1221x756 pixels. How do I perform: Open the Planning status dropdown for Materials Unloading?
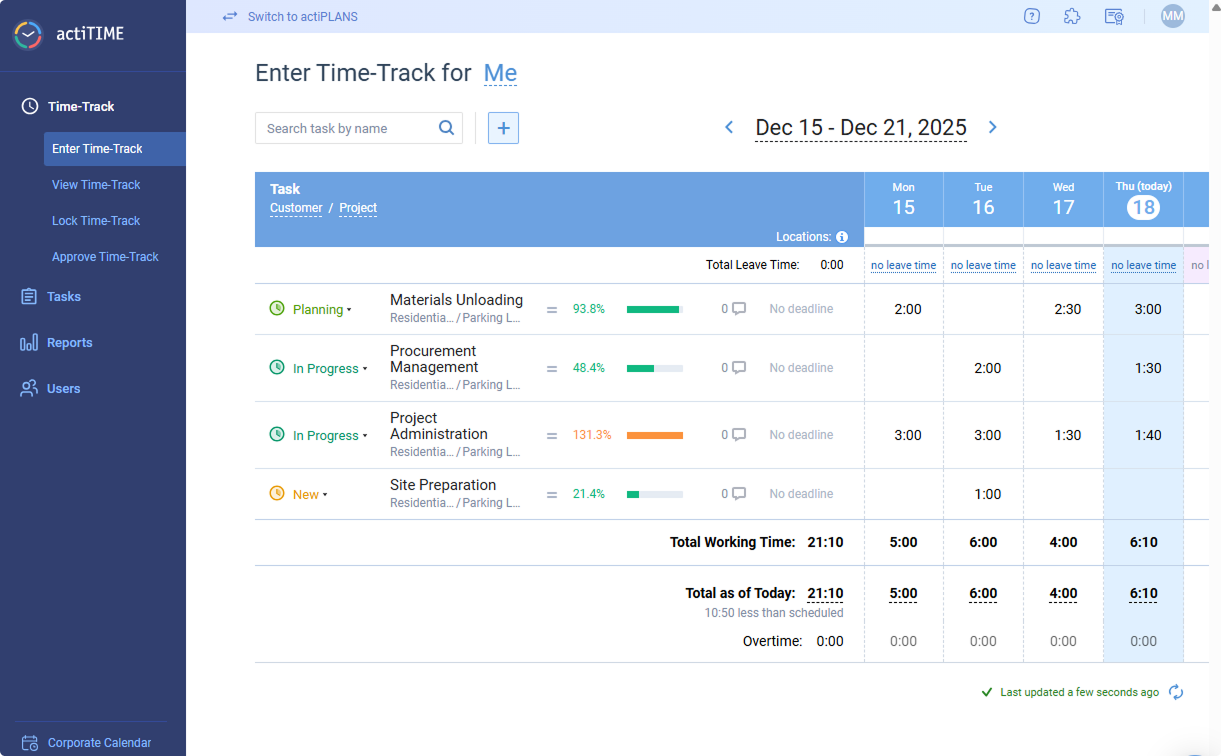click(317, 309)
